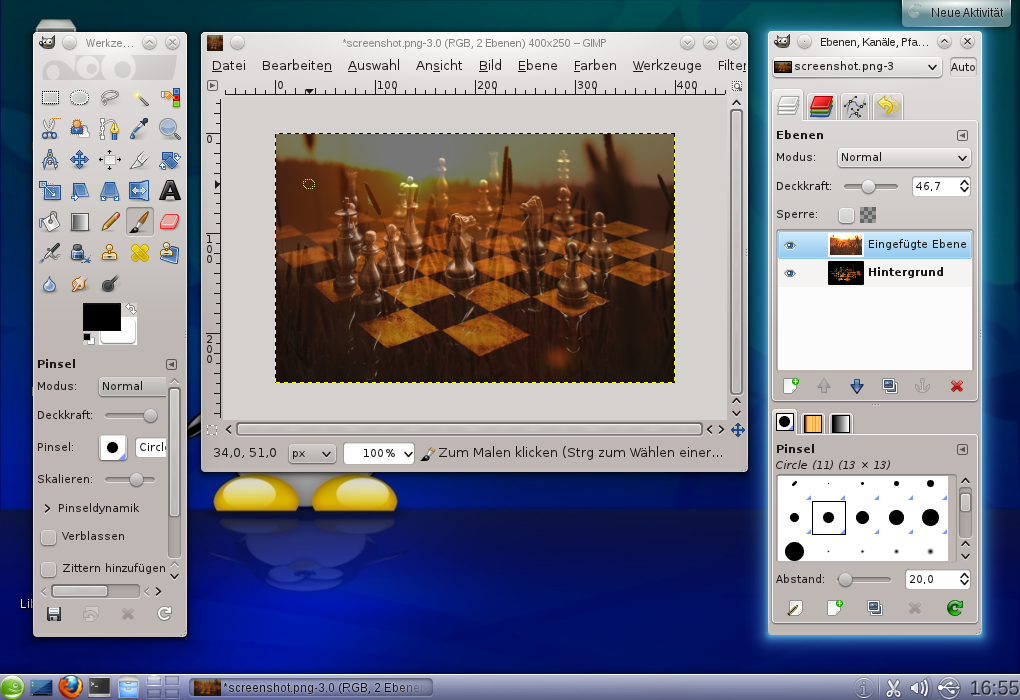Enable the Verblassen checkbox
Viewport: 1020px width, 700px height.
48,537
